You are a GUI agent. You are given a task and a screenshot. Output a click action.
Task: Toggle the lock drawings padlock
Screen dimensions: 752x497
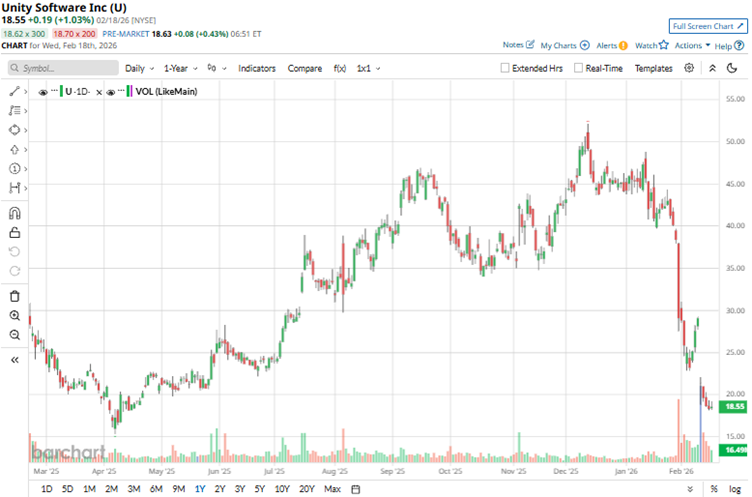[14, 233]
